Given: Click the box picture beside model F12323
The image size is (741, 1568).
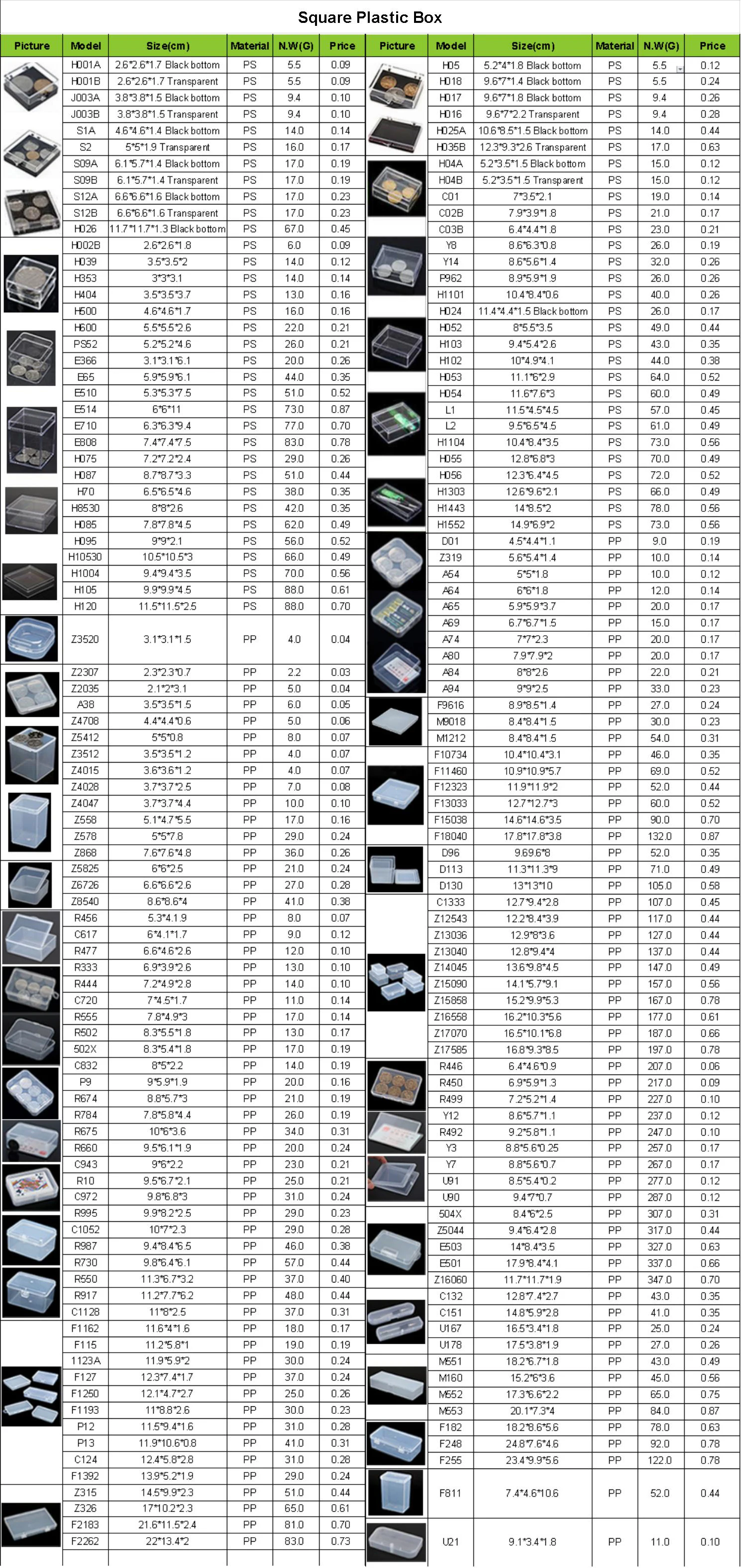Looking at the screenshot, I should [x=396, y=795].
